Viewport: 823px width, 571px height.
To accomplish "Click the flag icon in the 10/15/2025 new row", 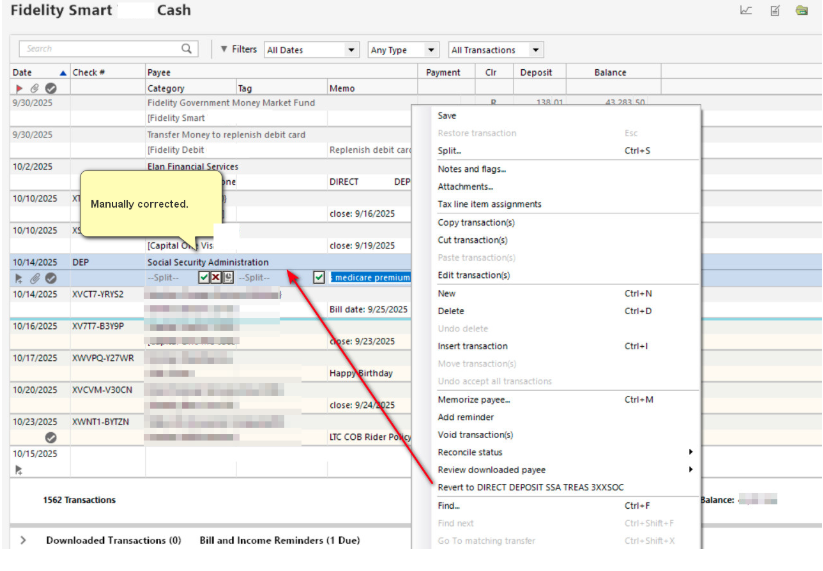I will (19, 470).
